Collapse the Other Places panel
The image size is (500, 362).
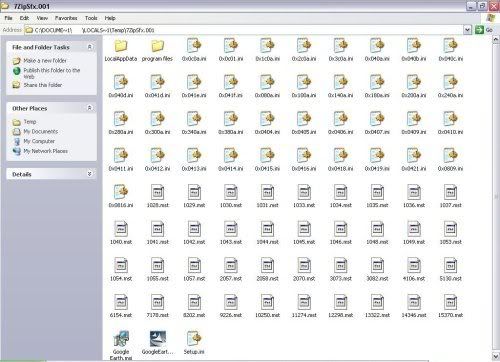point(89,108)
